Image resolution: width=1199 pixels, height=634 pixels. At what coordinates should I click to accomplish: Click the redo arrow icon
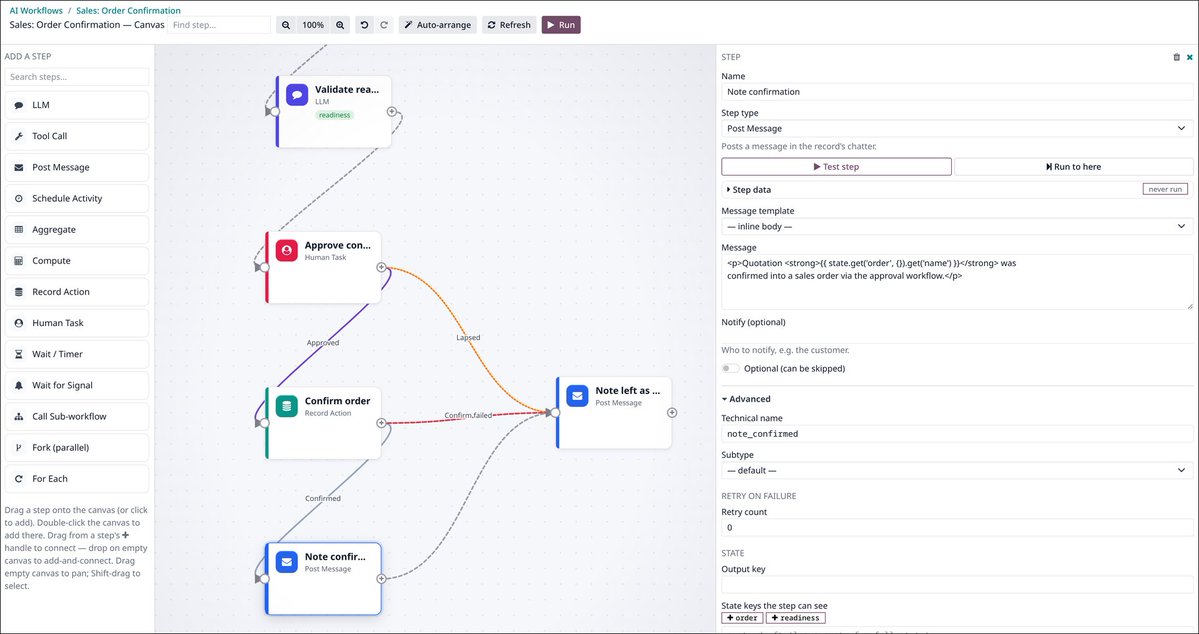[384, 25]
